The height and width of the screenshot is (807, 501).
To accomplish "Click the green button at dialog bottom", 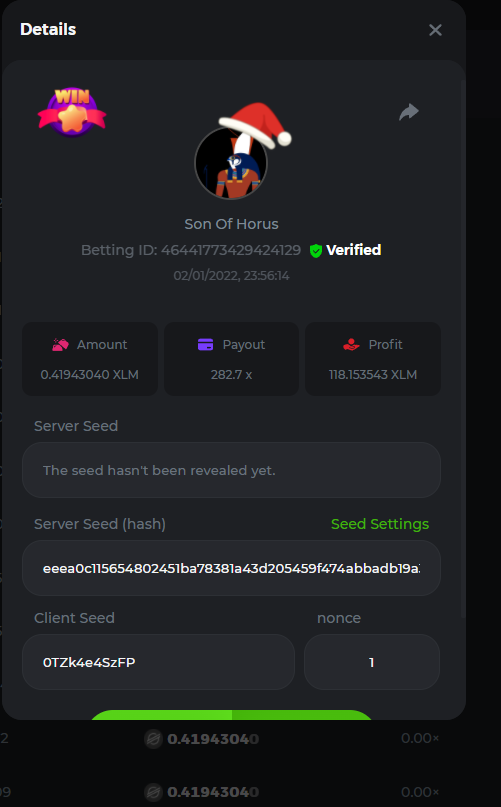I will [231, 714].
